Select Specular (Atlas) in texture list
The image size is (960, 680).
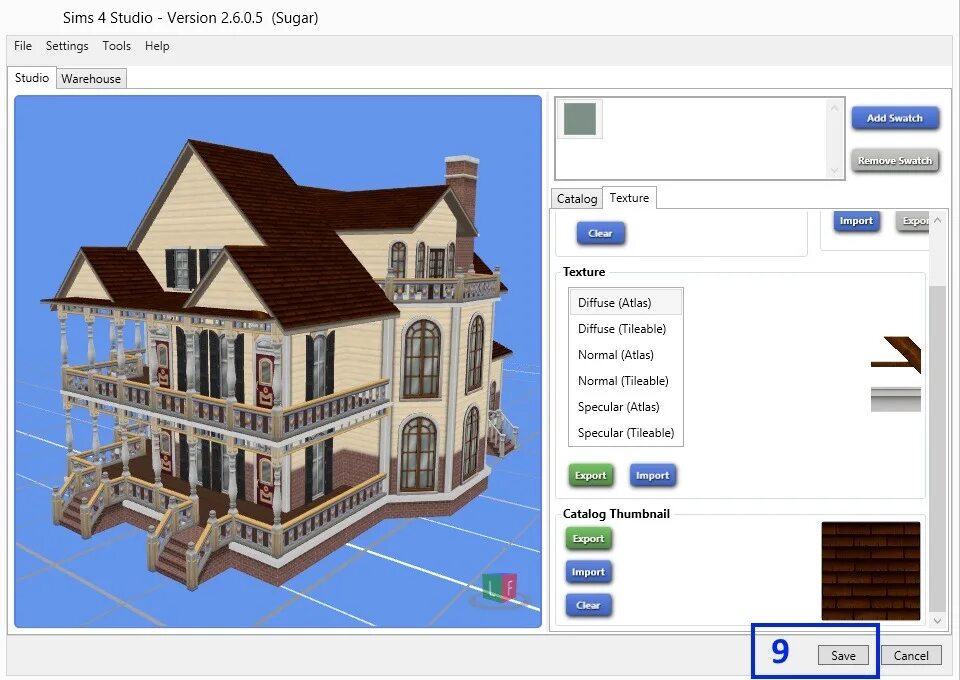626,407
